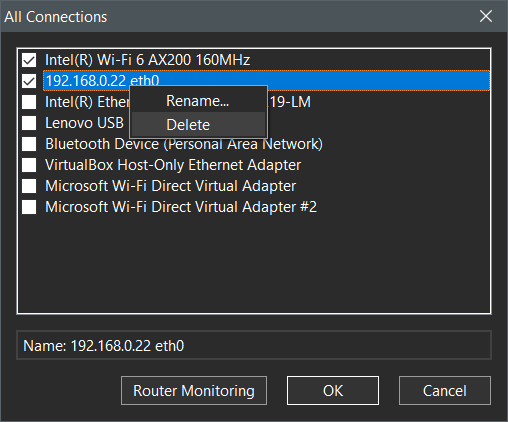Select the VirtualBox Host-Only Ethernet Adapter entry
This screenshot has width=508, height=422.
pos(173,165)
